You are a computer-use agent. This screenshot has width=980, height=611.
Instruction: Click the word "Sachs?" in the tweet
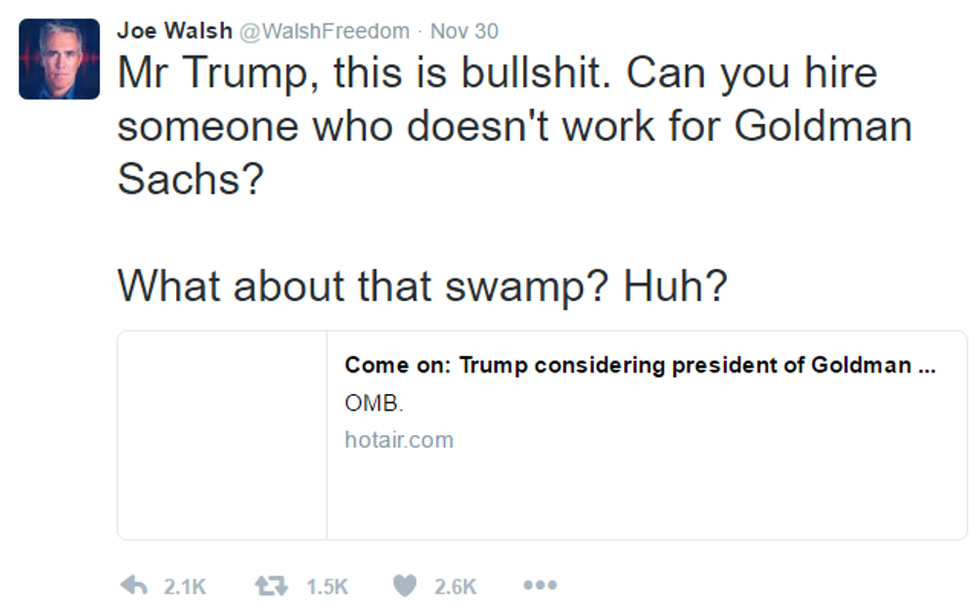[x=190, y=179]
